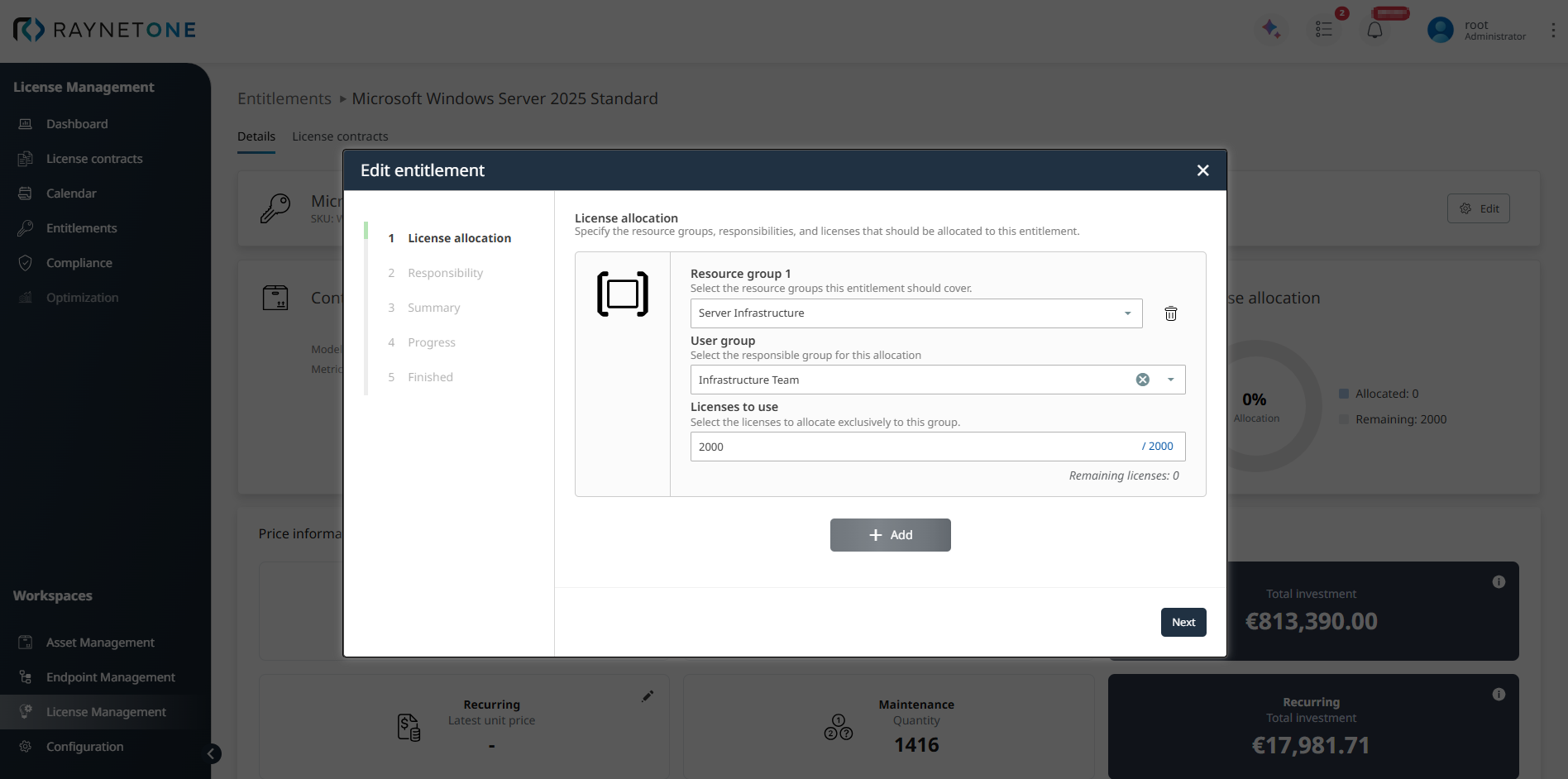Click the Recurring price document icon
The height and width of the screenshot is (779, 1568).
click(409, 728)
